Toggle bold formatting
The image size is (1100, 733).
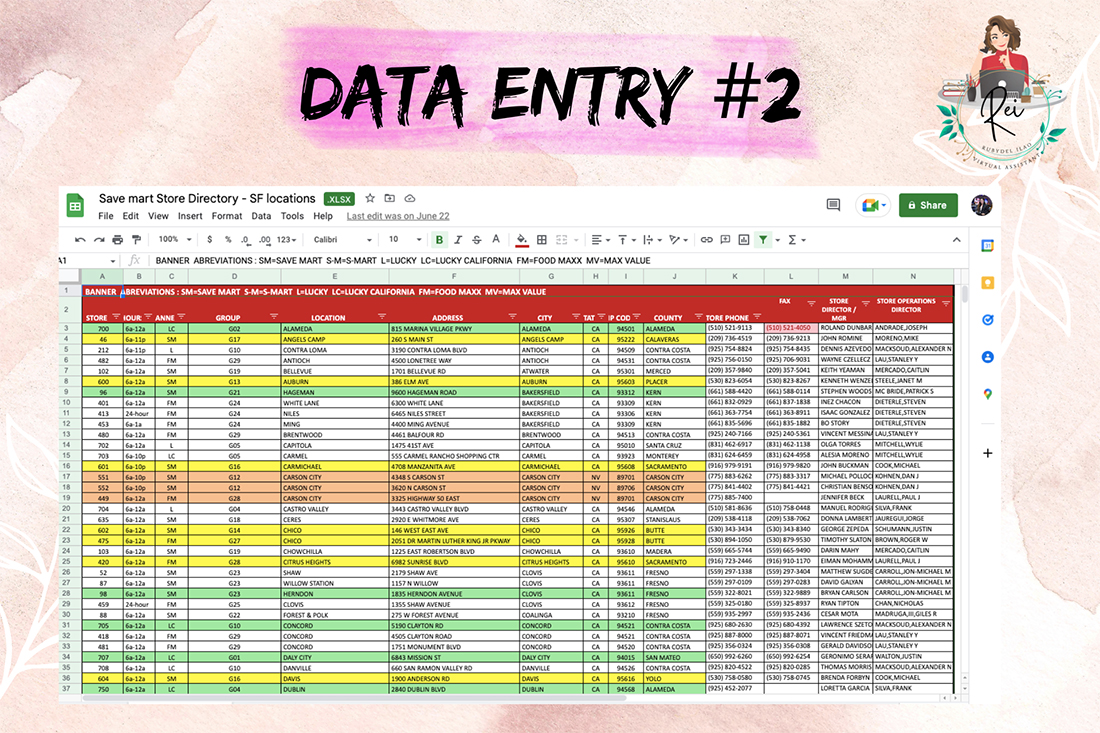439,240
